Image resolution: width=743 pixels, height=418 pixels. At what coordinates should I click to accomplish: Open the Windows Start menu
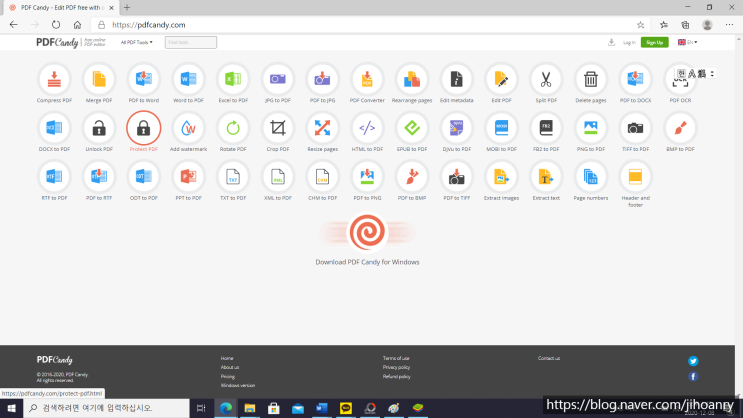(11, 408)
